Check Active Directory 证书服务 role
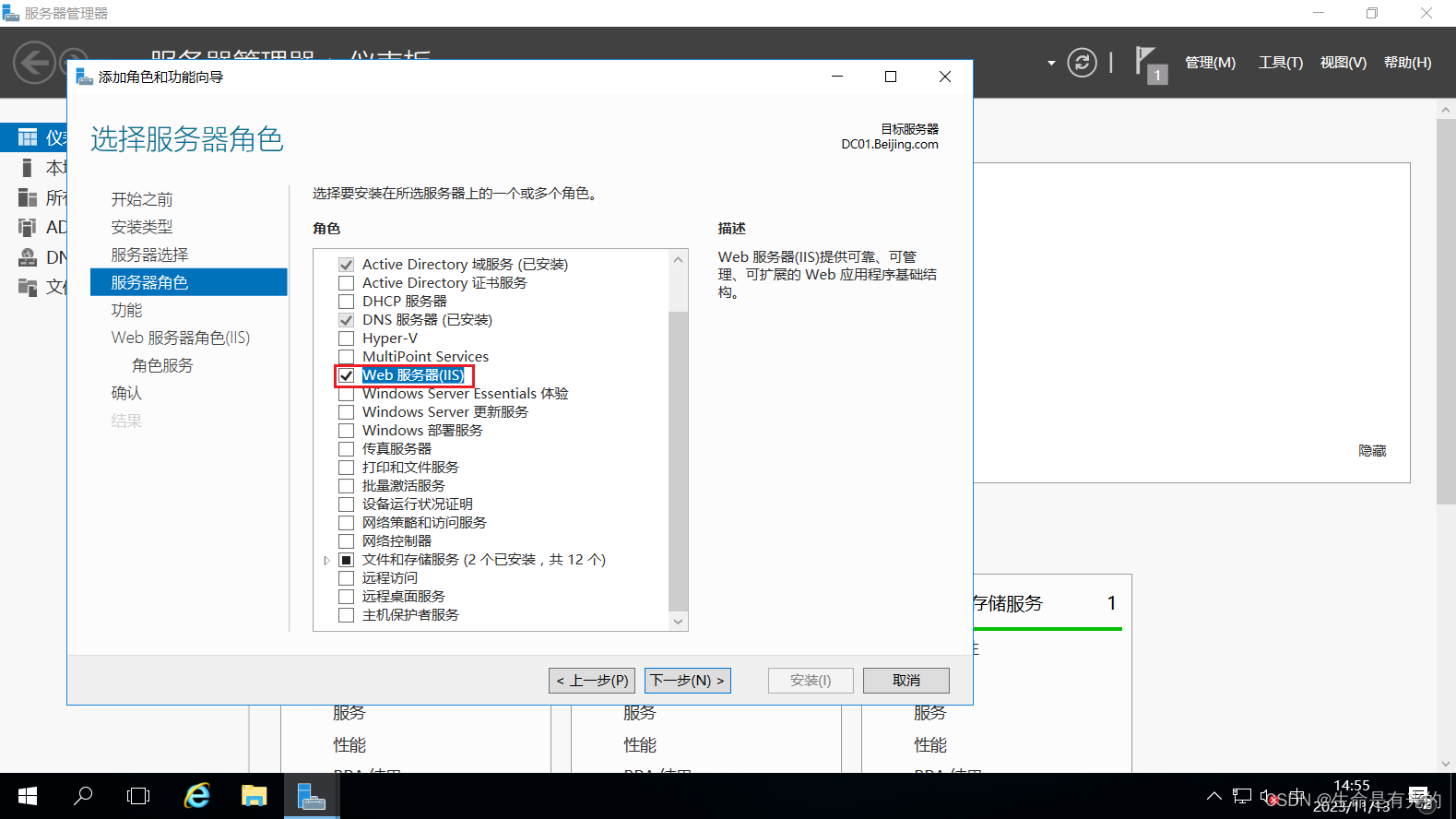Image resolution: width=1456 pixels, height=819 pixels. click(x=347, y=283)
